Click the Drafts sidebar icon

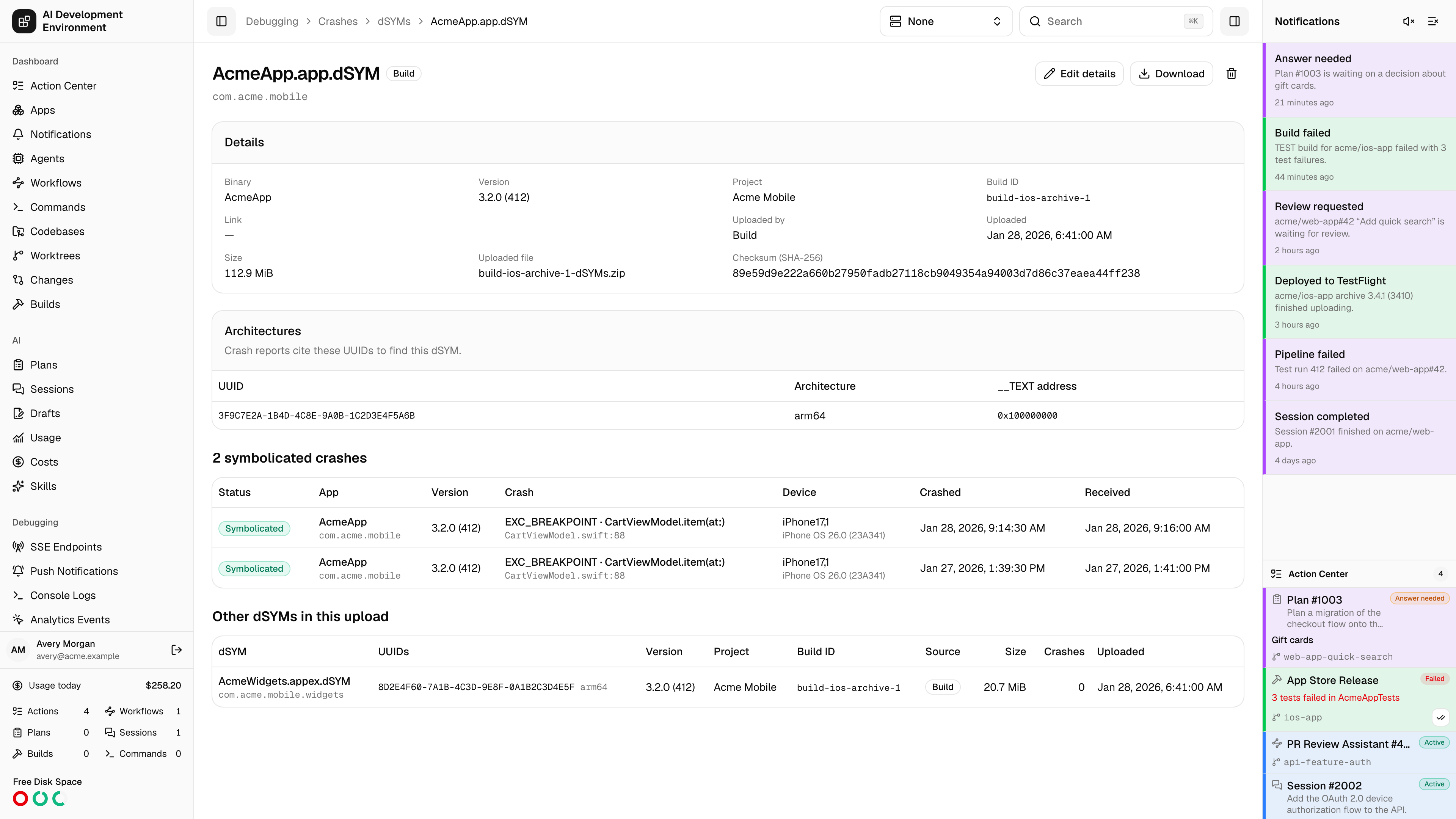point(18,413)
